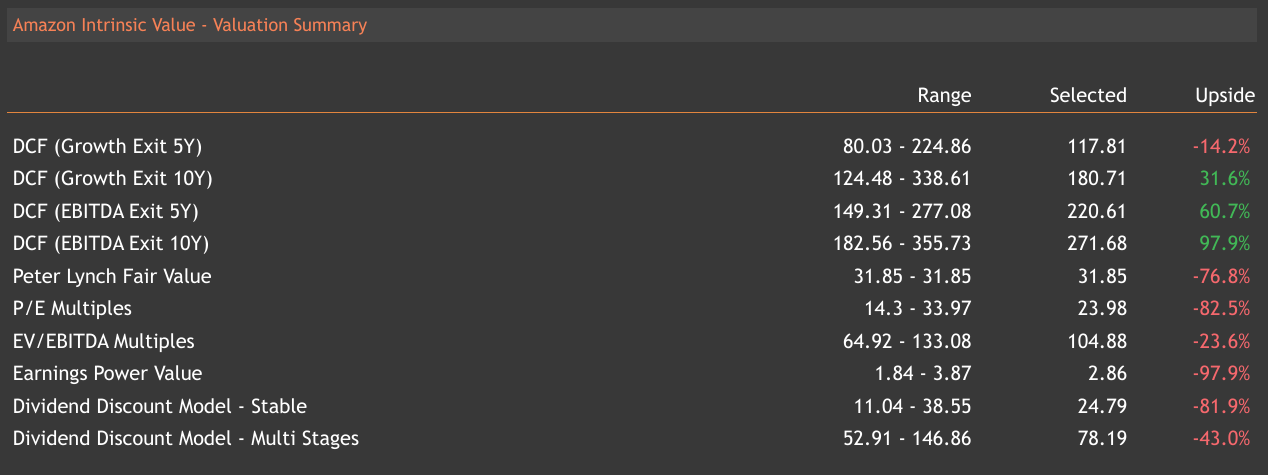This screenshot has height=475, width=1268.
Task: Click the Range column header
Action: point(944,96)
